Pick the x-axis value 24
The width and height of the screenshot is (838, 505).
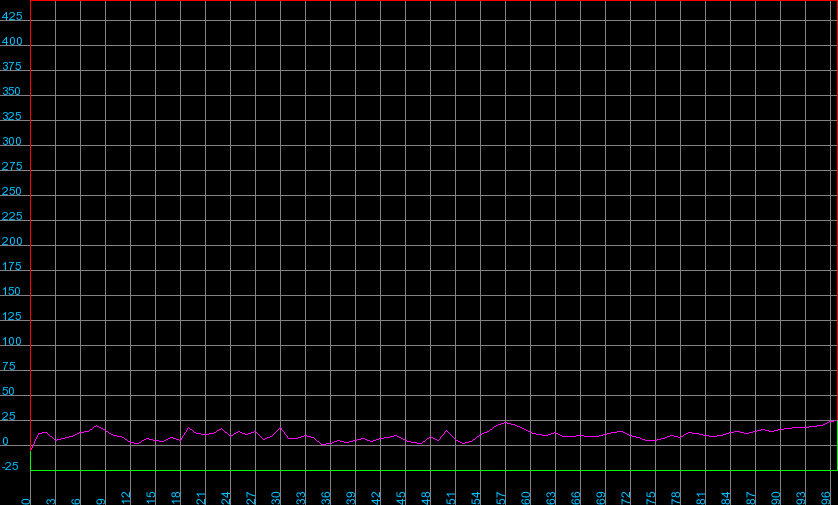226,498
